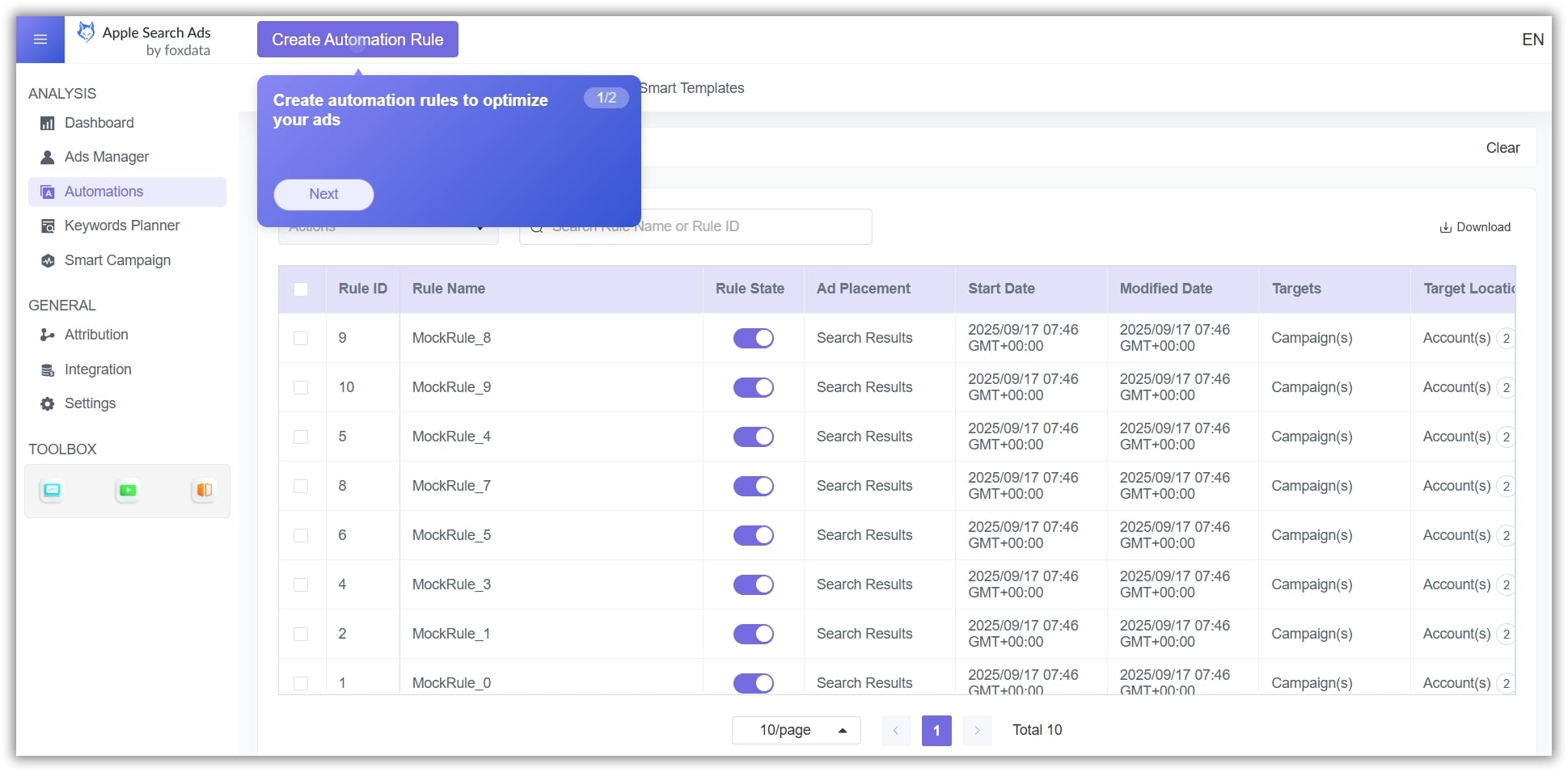This screenshot has width=1568, height=772.
Task: Open the blue monitor toolbox icon
Action: coord(52,491)
